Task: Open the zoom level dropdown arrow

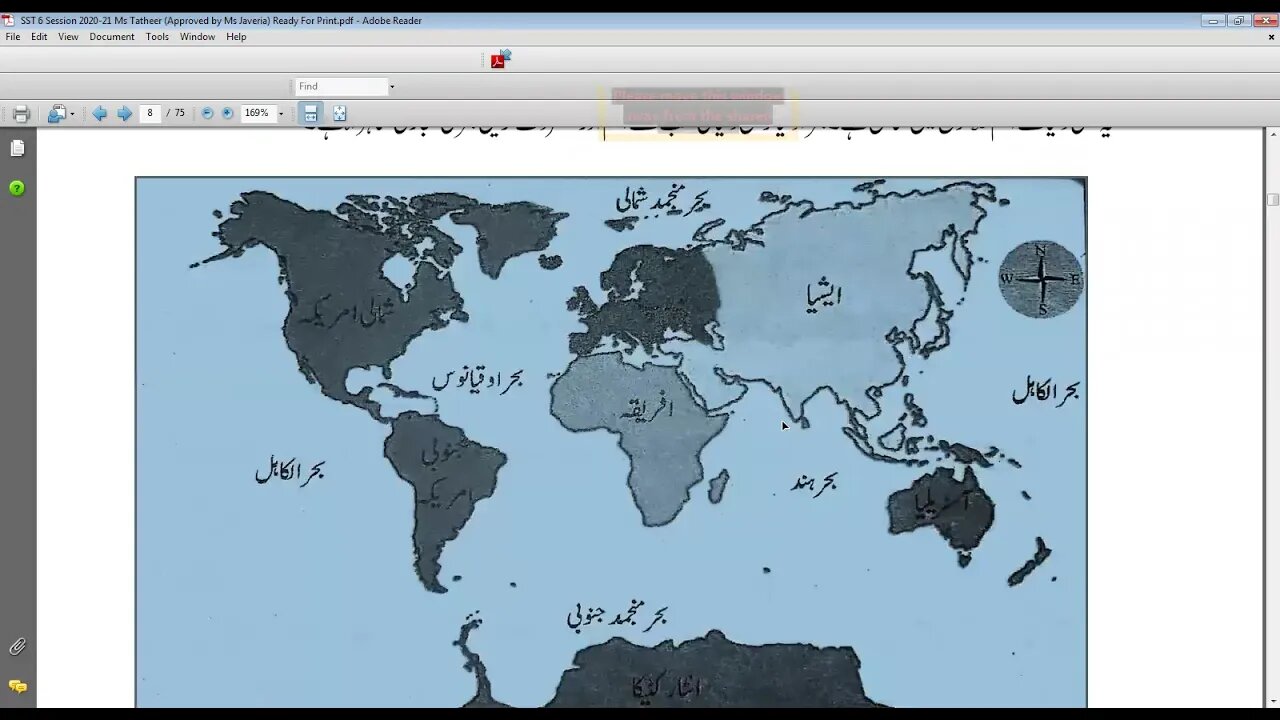Action: tap(281, 114)
